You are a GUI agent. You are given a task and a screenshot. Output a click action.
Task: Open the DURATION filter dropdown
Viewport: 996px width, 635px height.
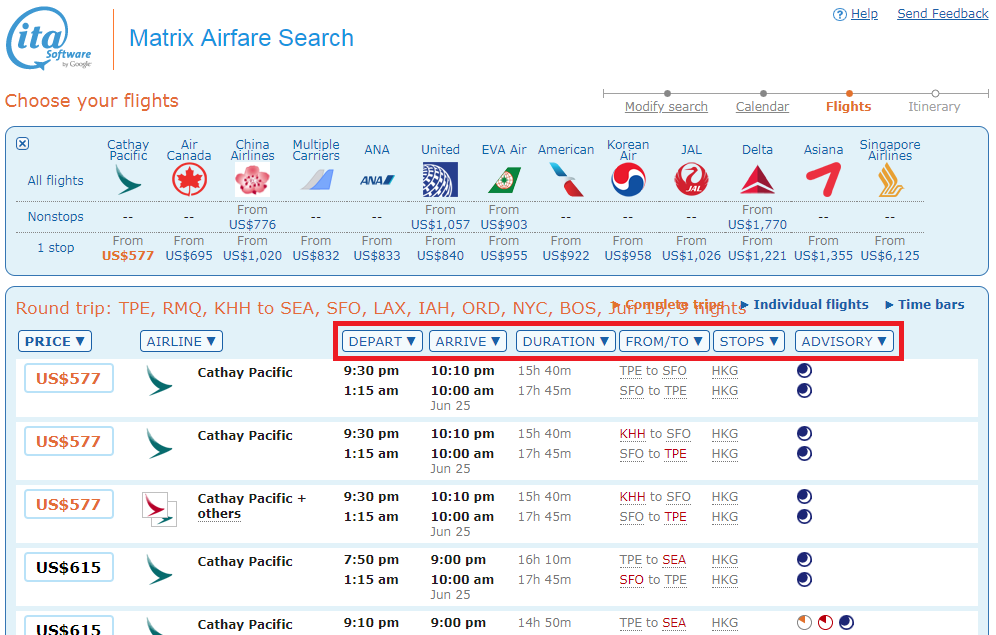[x=565, y=341]
